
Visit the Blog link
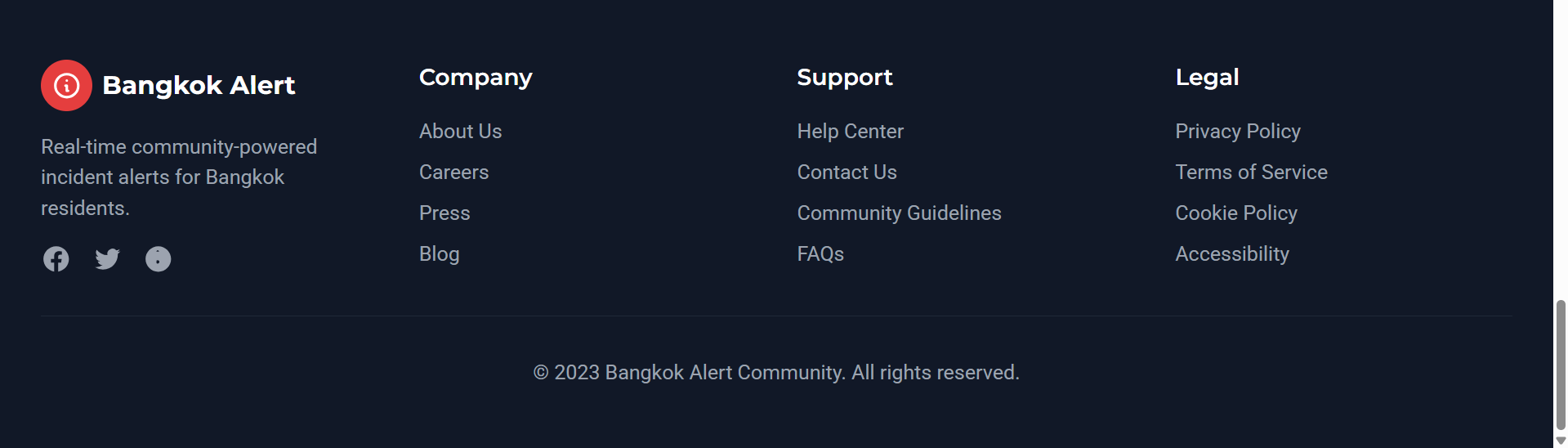click(439, 254)
